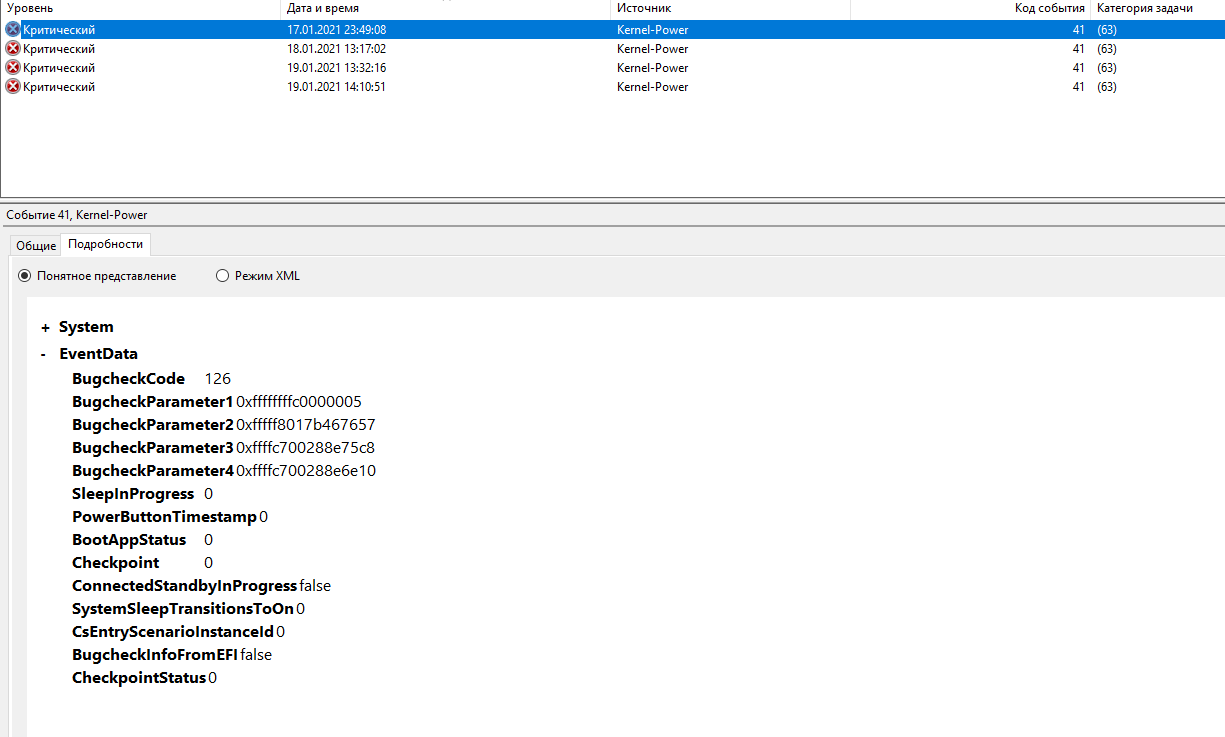This screenshot has width=1225, height=737.
Task: Collapse the EventData node
Action: [44, 354]
